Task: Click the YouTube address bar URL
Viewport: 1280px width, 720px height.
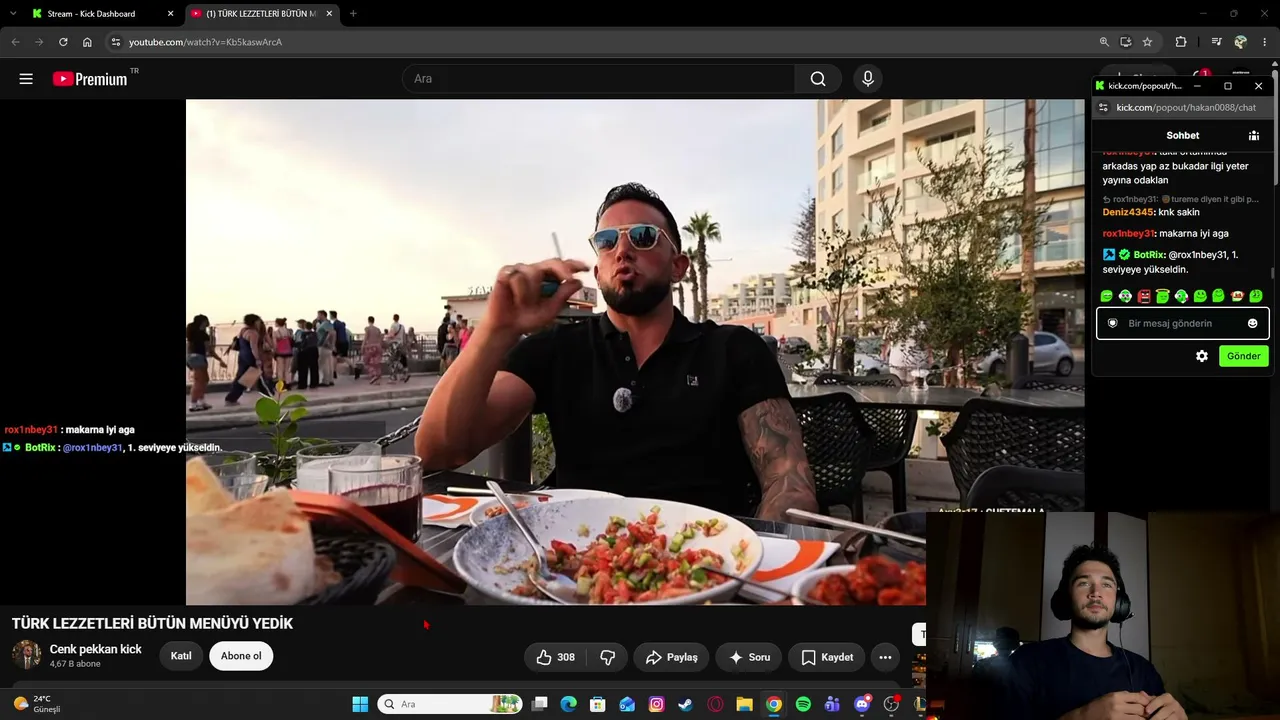Action: [205, 42]
